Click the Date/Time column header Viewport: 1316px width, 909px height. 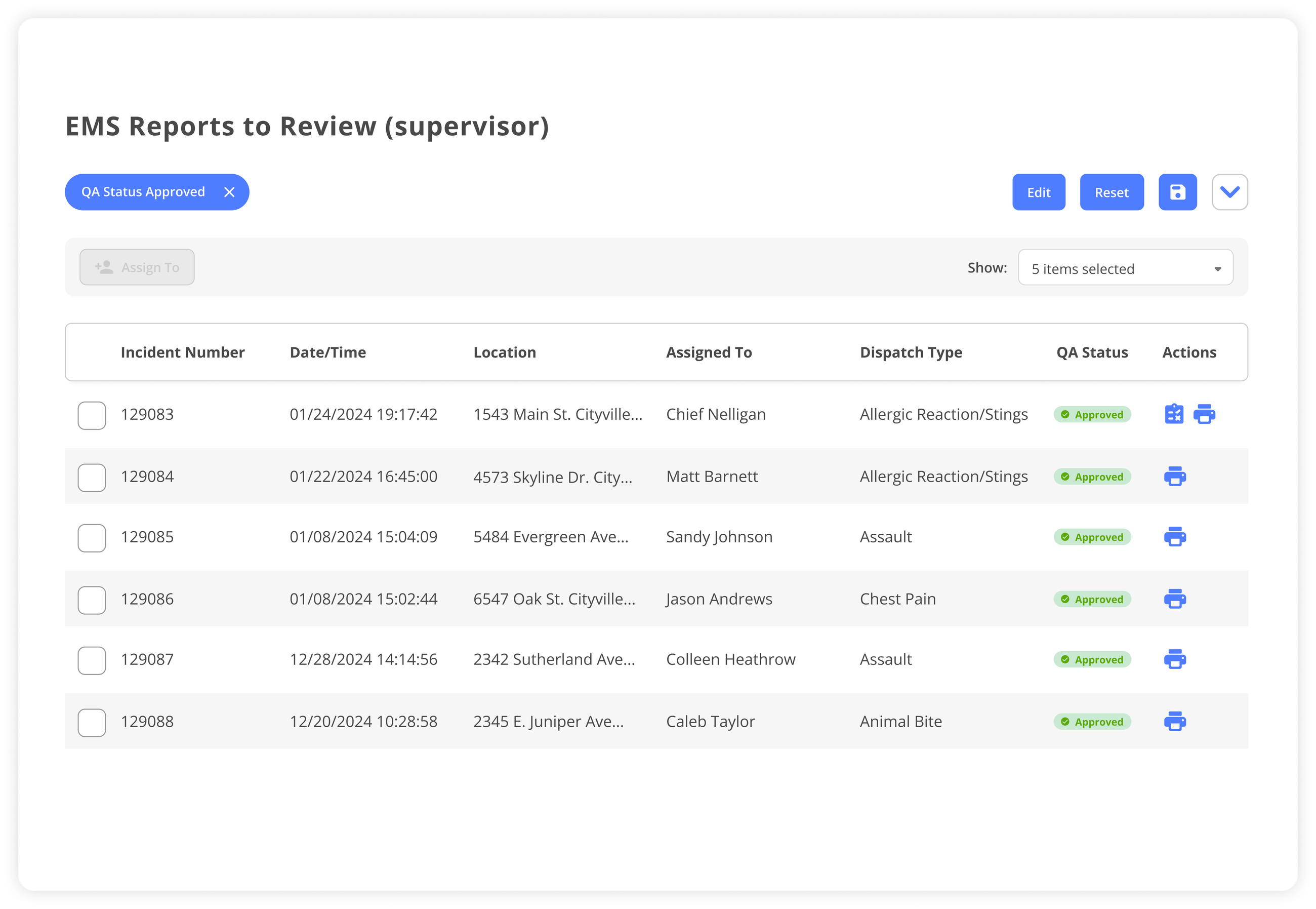pos(327,352)
